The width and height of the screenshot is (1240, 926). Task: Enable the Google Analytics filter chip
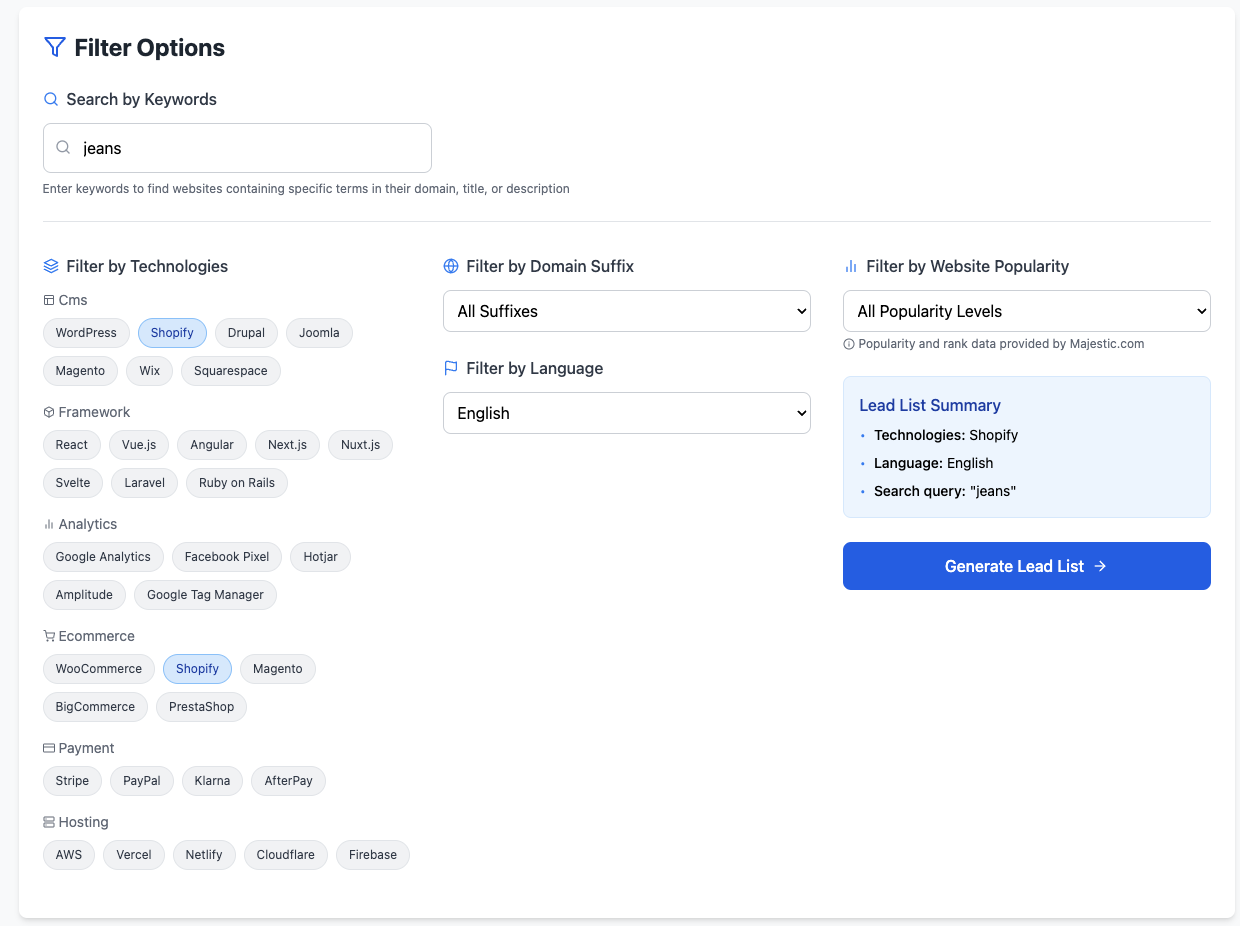coord(103,557)
